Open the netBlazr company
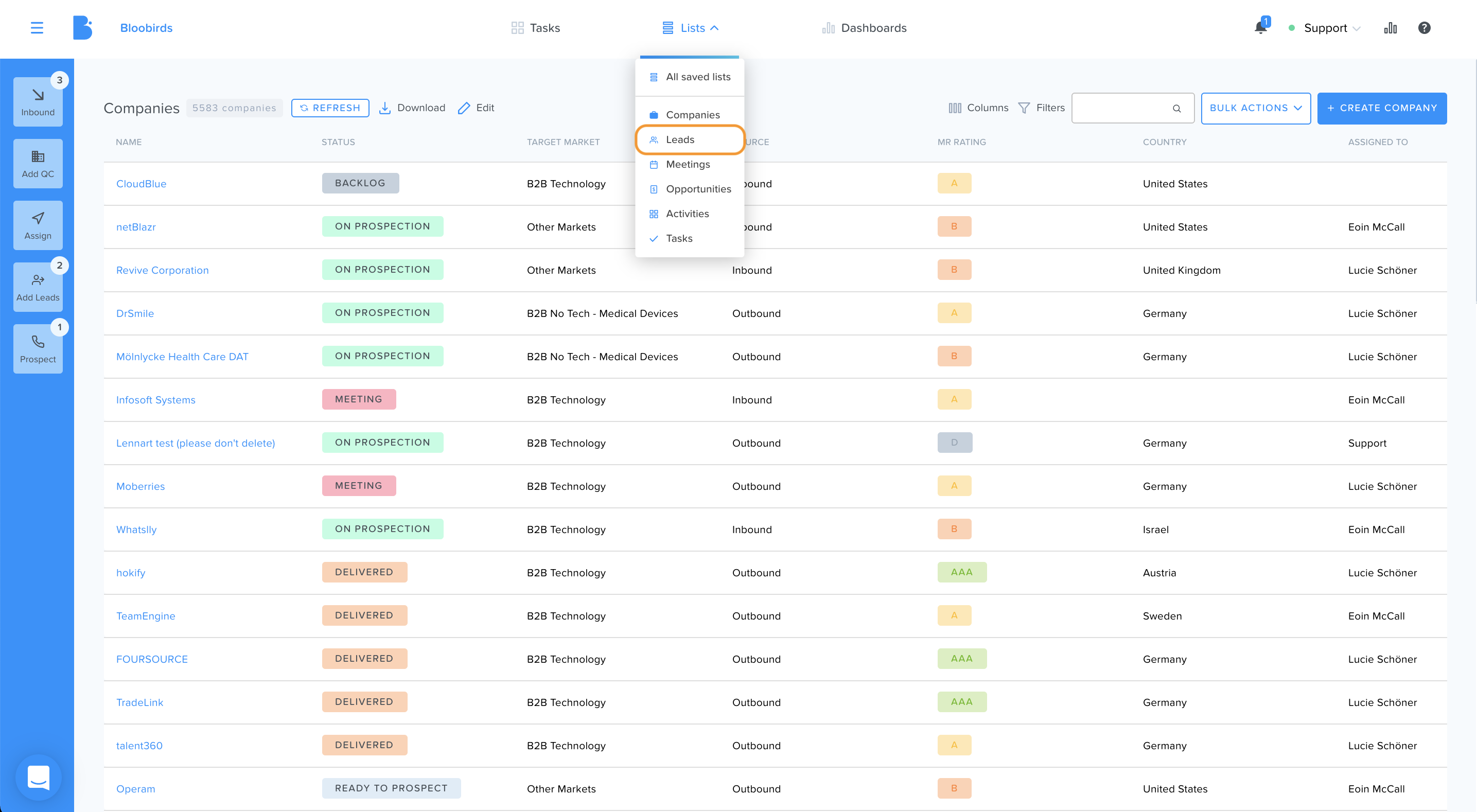This screenshot has width=1477, height=812. click(136, 227)
